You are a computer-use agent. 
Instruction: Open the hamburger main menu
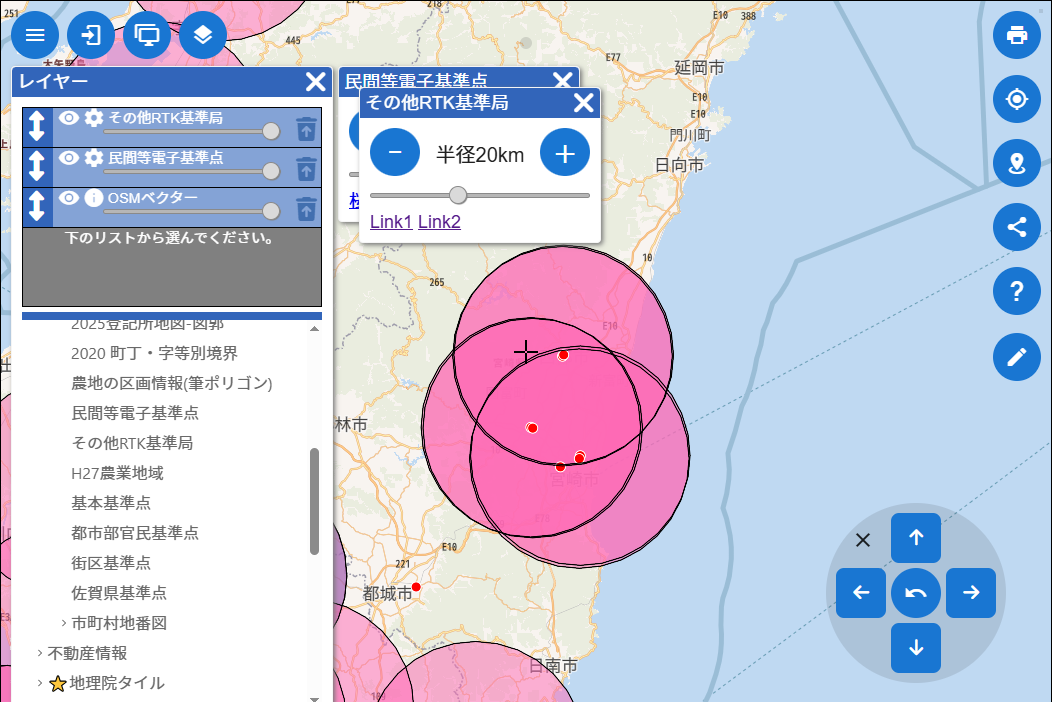click(35, 35)
